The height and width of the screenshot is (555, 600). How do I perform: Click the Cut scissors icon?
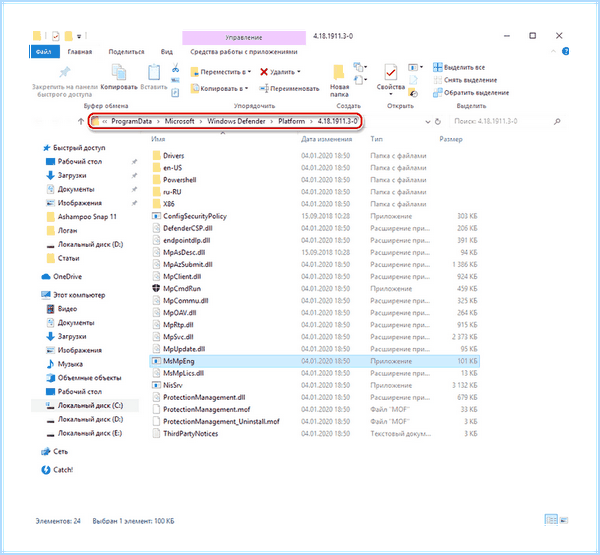coord(175,68)
